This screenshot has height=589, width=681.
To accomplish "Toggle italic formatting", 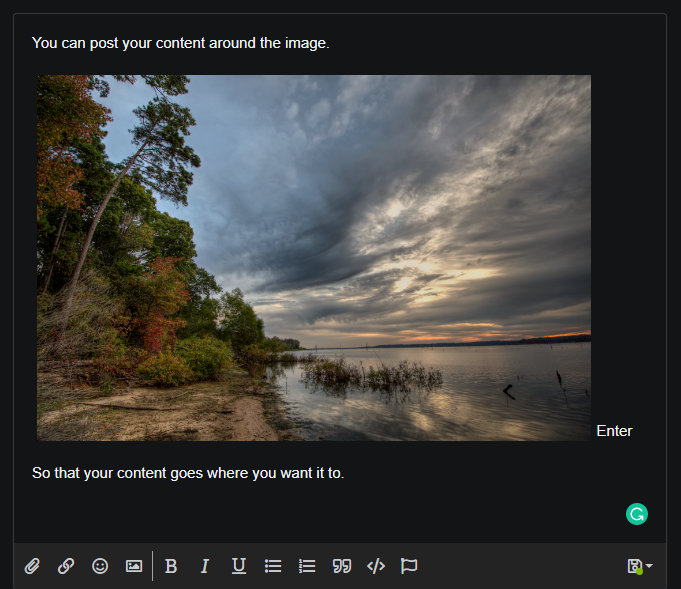I will point(205,566).
